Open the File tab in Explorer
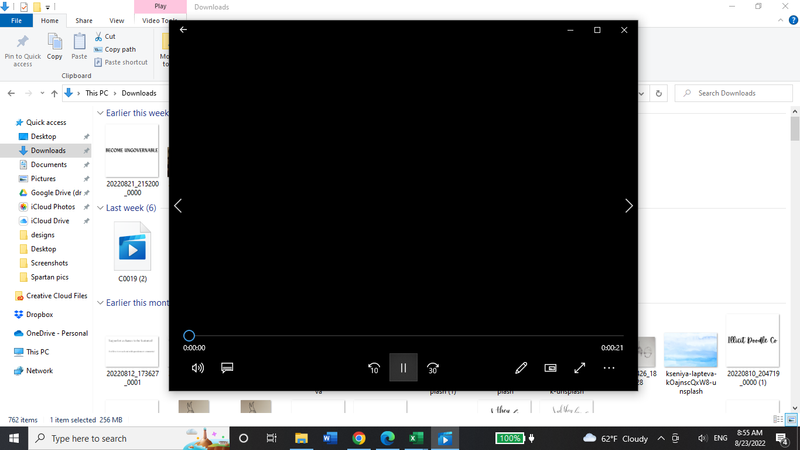Viewport: 800px width, 450px height. coord(16,20)
